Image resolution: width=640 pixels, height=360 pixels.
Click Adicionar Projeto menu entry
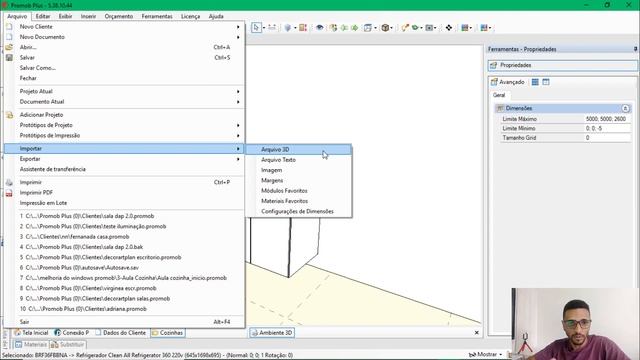[124, 115]
